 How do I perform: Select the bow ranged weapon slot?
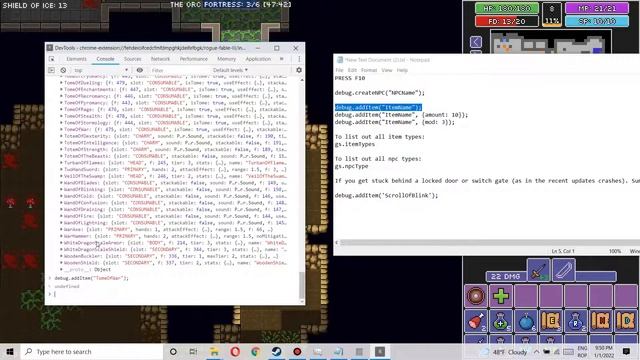[564, 270]
